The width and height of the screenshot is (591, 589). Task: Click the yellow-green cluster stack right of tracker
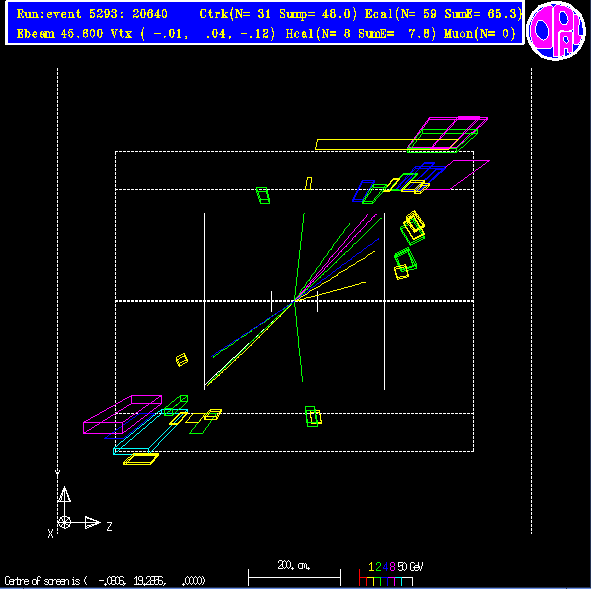[x=413, y=227]
